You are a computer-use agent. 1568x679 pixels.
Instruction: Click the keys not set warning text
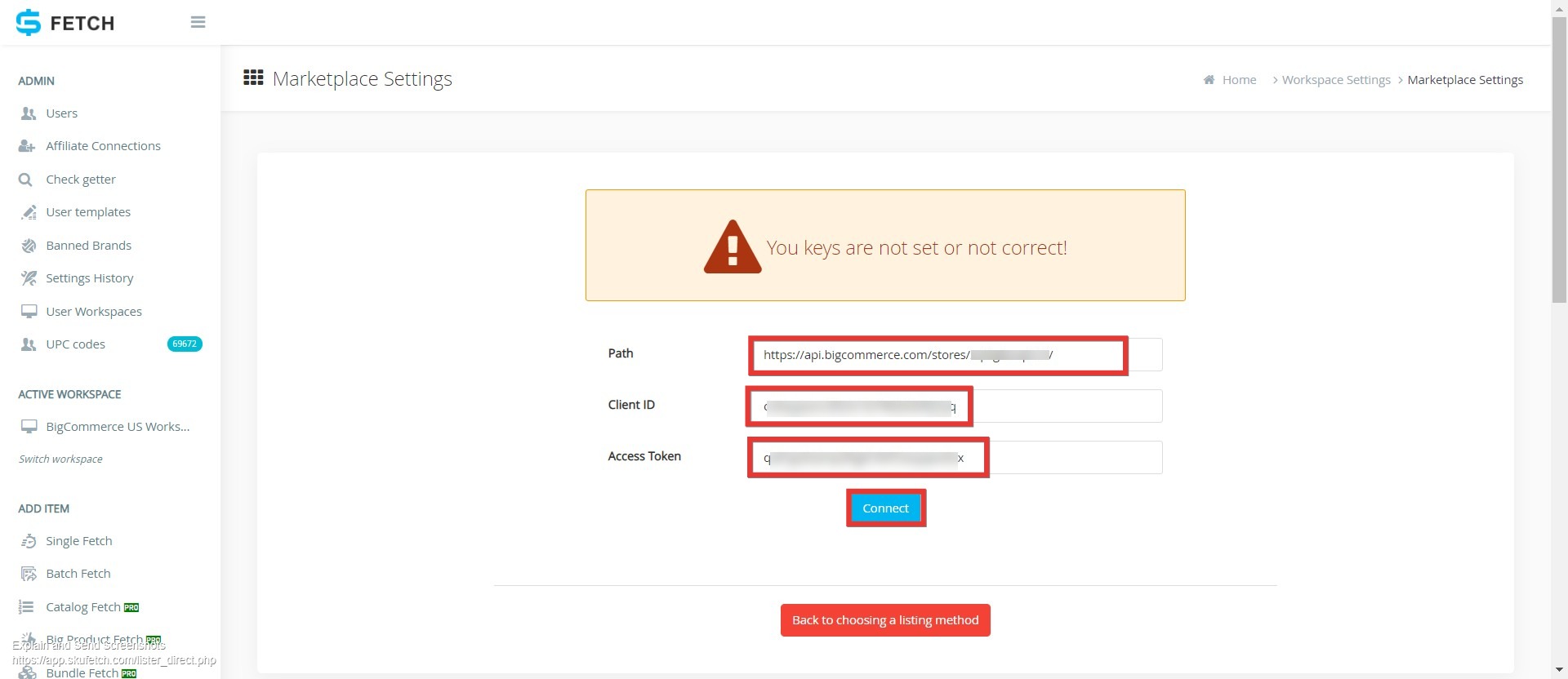916,248
